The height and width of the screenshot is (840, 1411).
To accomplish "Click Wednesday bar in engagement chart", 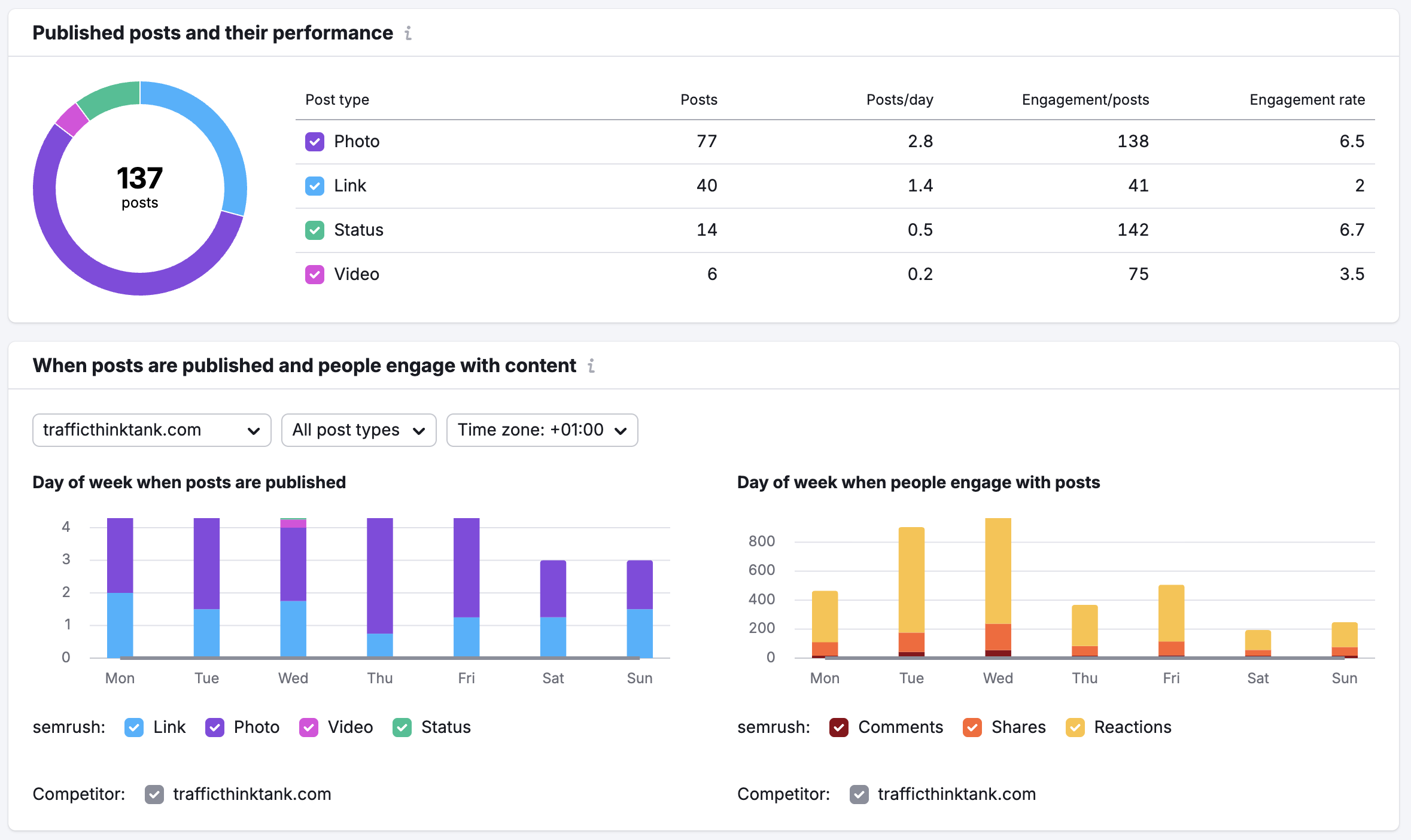I will [x=998, y=574].
